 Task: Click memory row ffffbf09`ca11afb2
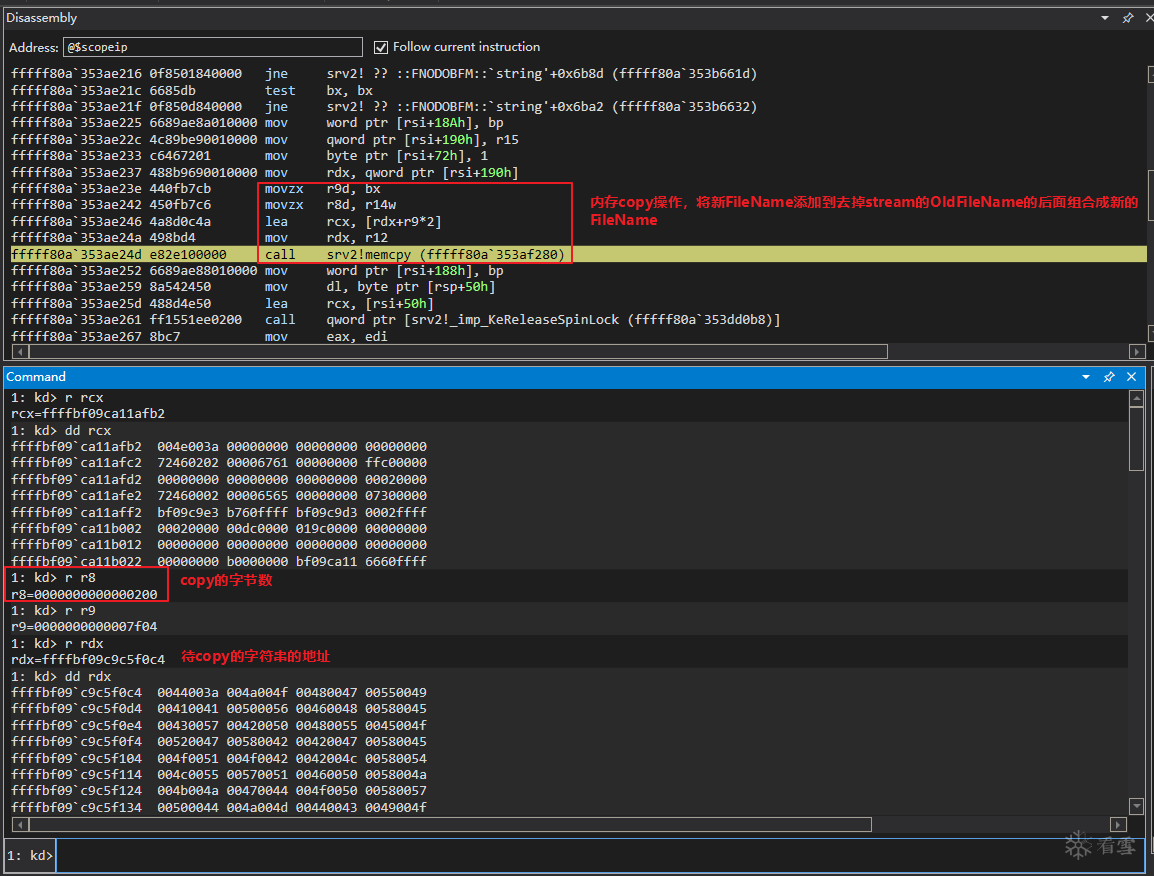[219, 447]
